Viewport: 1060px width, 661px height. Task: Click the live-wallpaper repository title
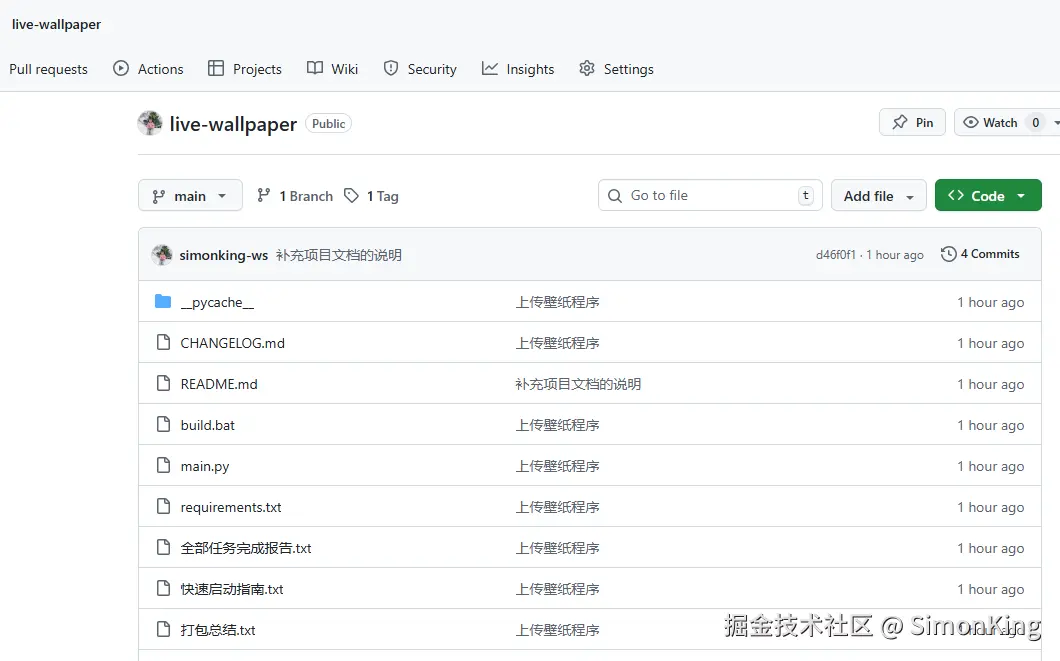click(233, 124)
